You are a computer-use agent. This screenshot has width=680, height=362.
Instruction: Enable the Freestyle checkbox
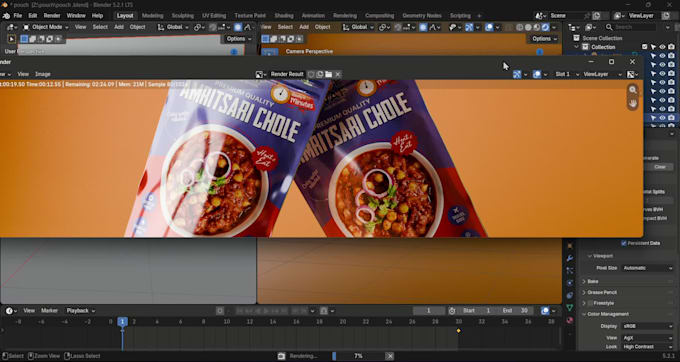tap(590, 303)
